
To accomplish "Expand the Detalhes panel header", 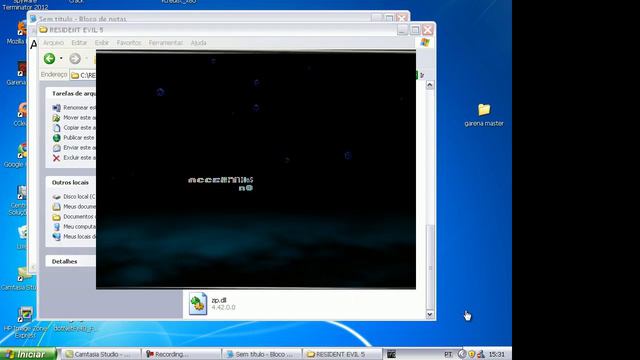I will (x=71, y=261).
